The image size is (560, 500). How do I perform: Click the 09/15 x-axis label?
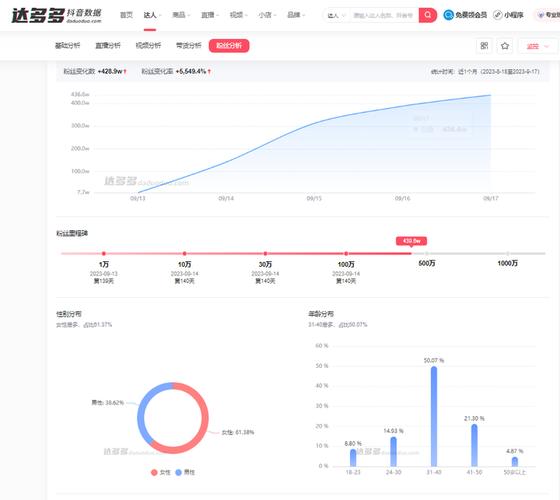(314, 198)
